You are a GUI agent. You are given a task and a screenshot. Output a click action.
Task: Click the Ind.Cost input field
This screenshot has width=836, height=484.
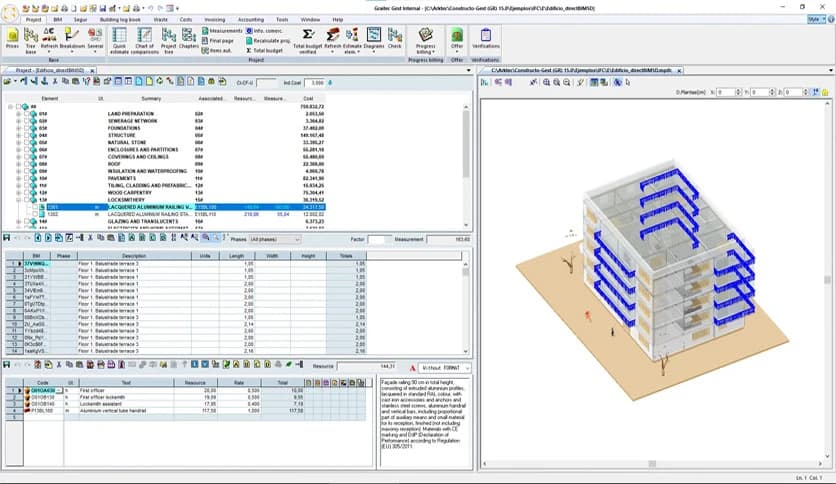[x=315, y=83]
